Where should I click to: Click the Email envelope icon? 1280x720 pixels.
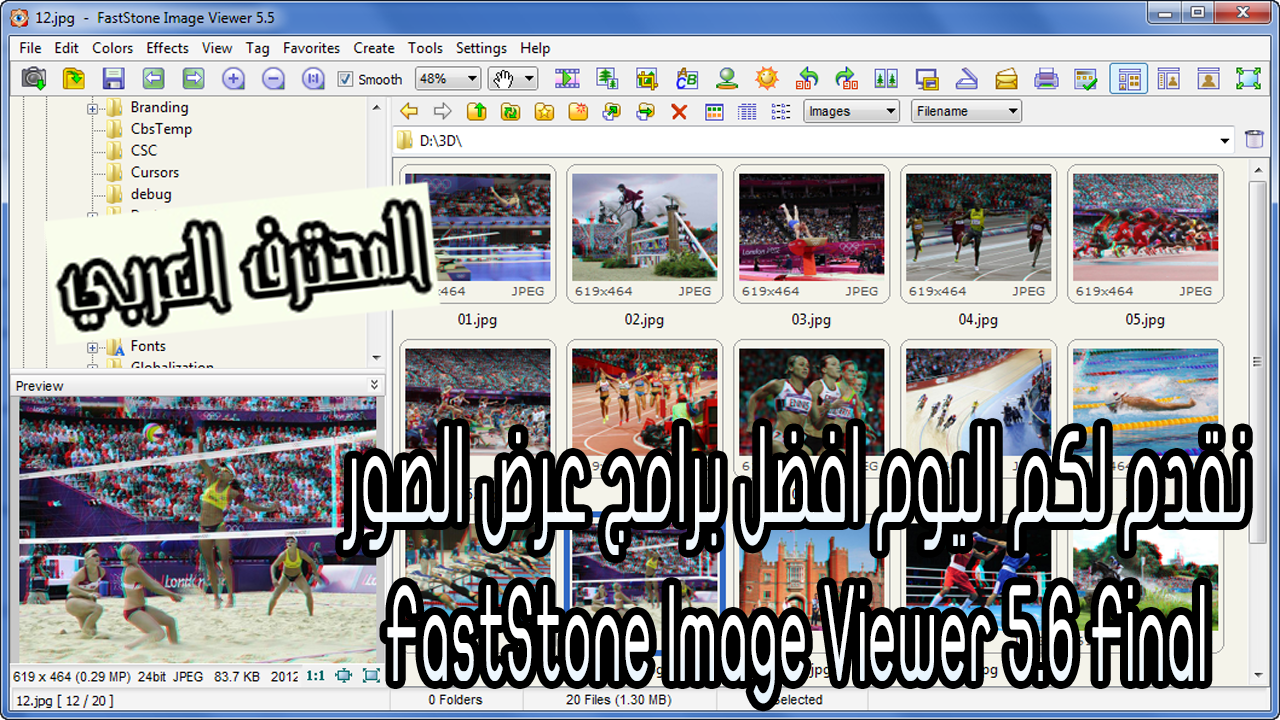click(x=1006, y=78)
